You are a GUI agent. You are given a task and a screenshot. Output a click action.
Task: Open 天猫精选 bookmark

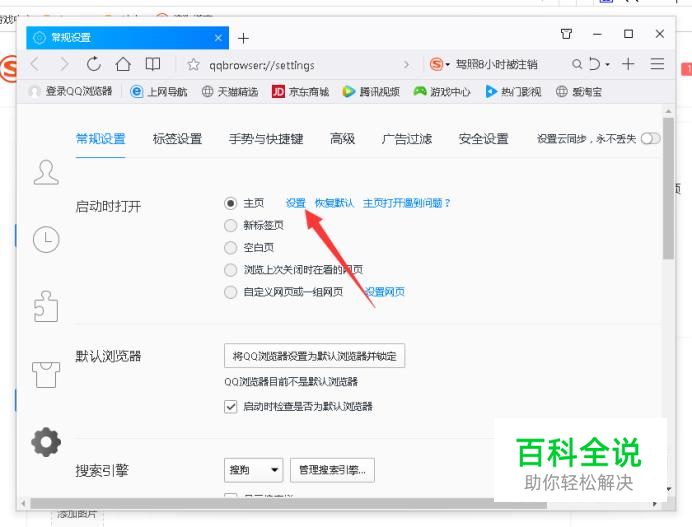tap(230, 91)
